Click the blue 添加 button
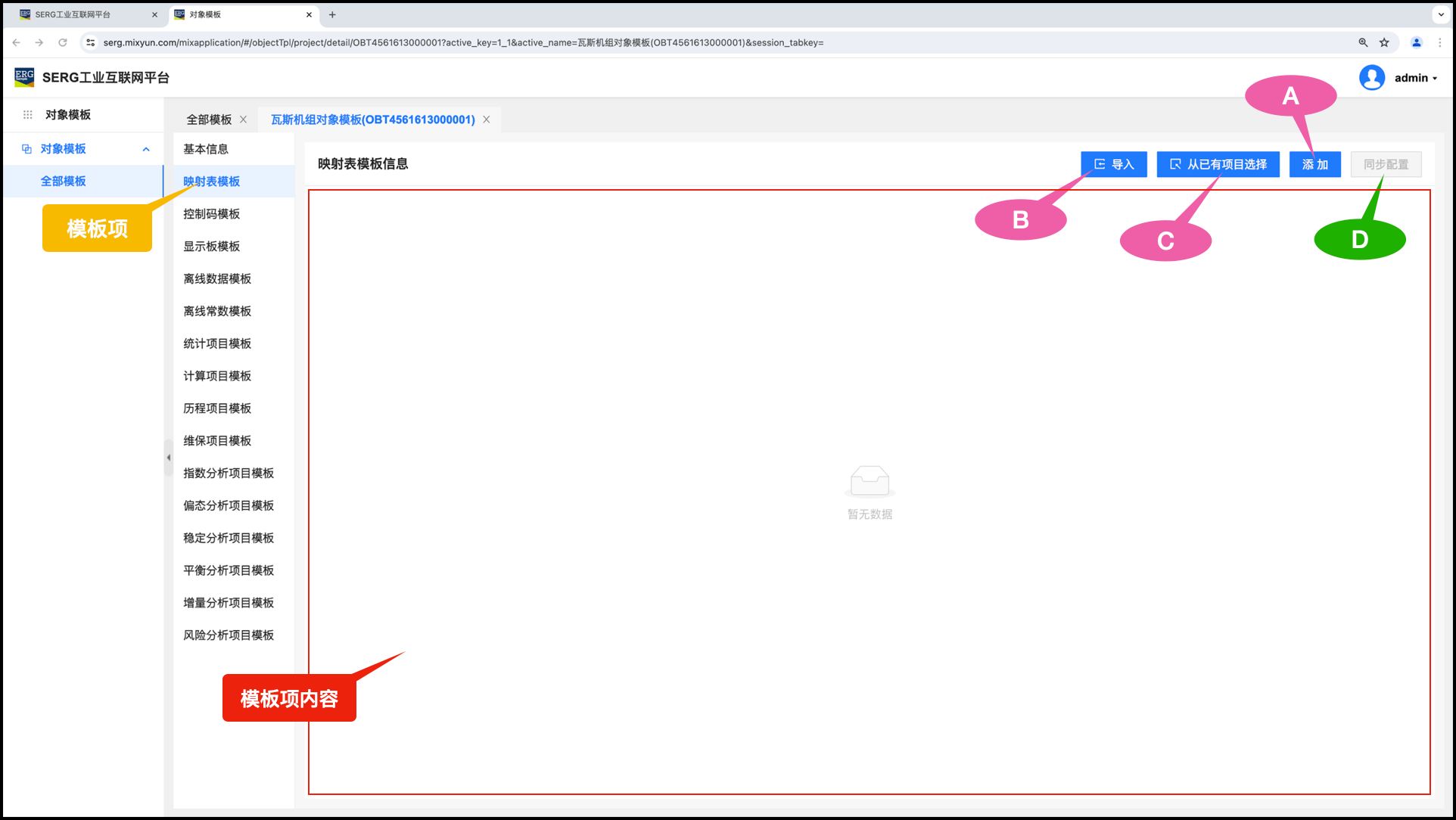 (1314, 164)
